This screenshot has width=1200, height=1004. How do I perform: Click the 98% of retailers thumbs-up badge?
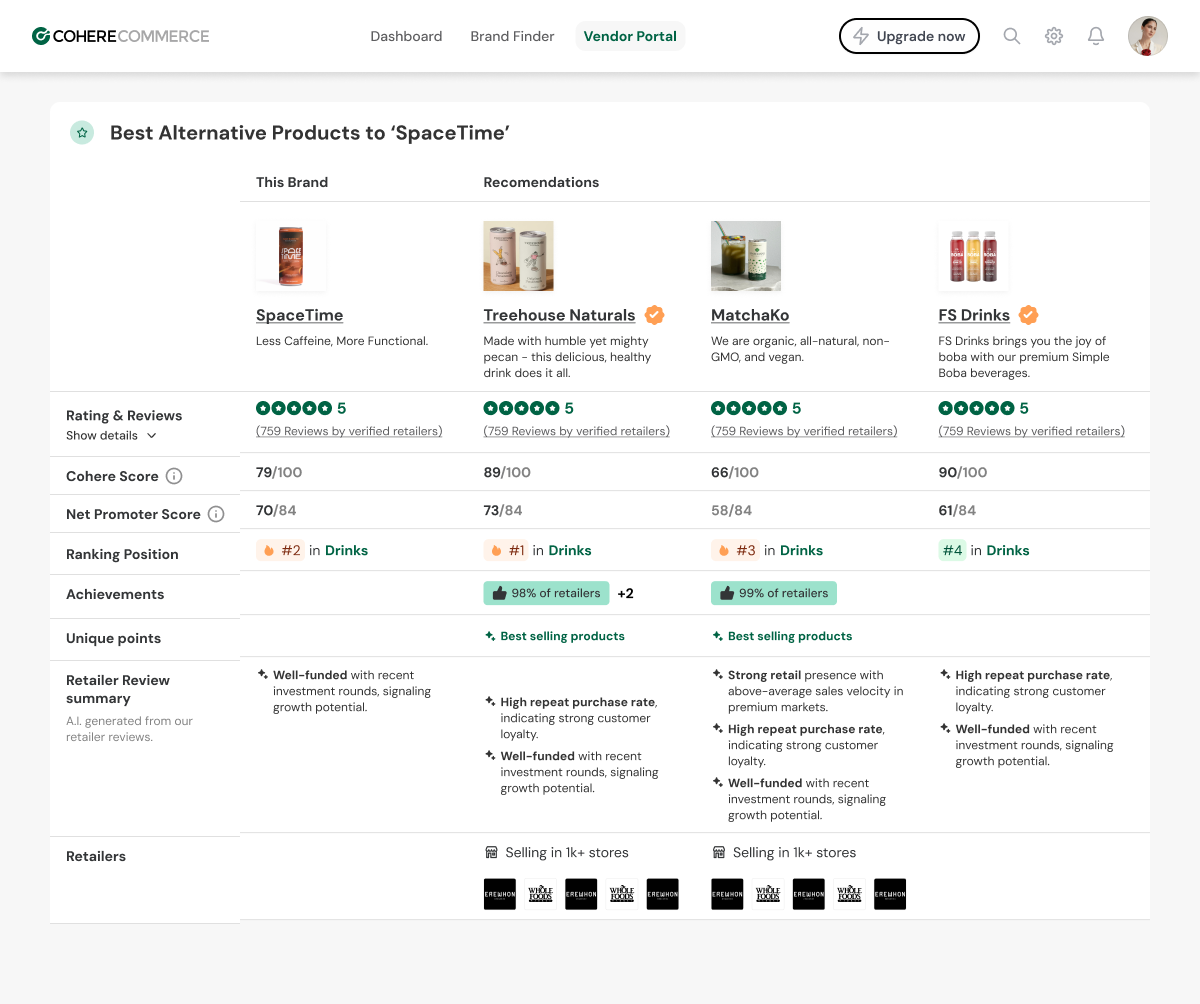(547, 593)
